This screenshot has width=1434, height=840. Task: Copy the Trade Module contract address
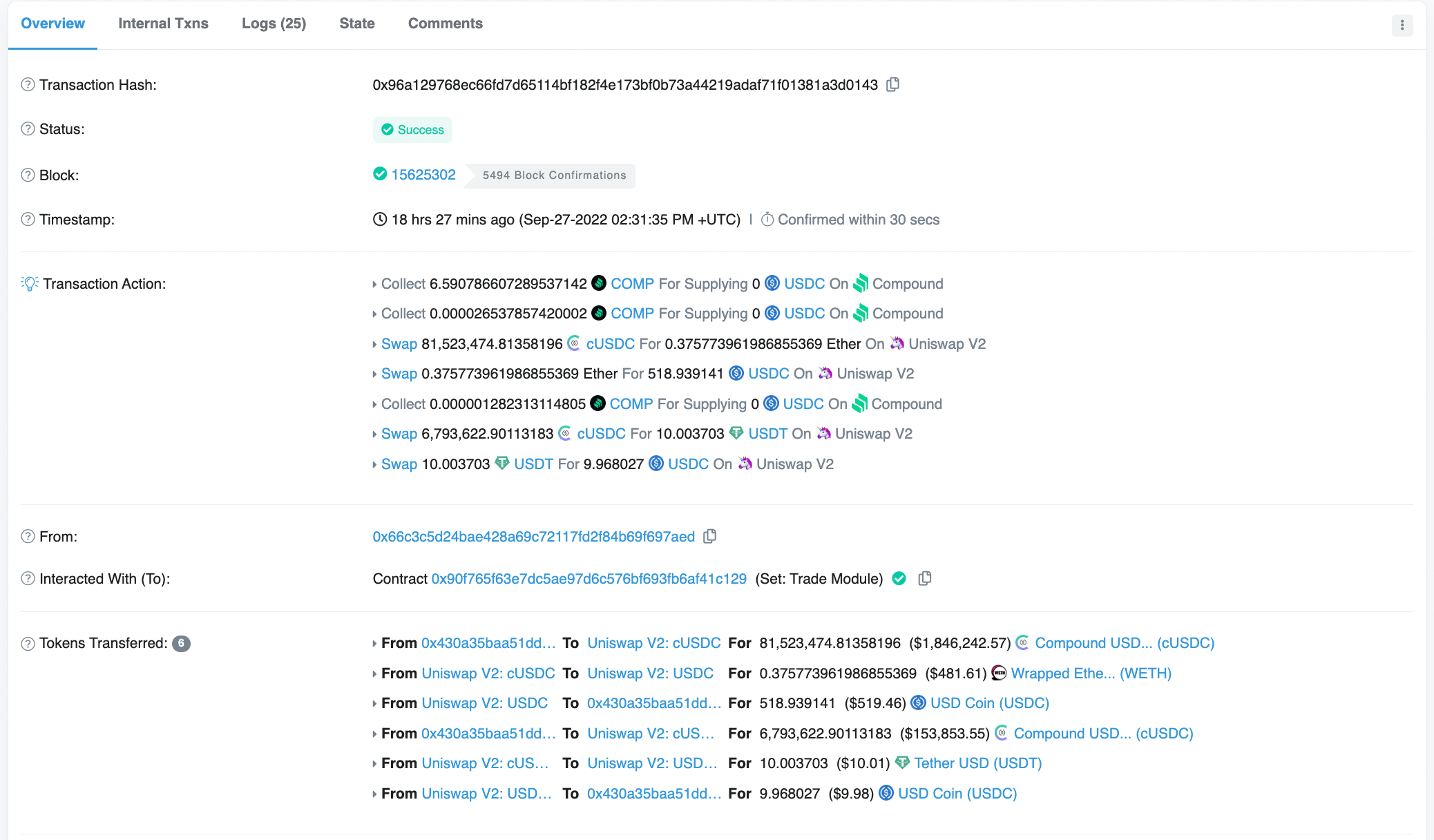[925, 578]
